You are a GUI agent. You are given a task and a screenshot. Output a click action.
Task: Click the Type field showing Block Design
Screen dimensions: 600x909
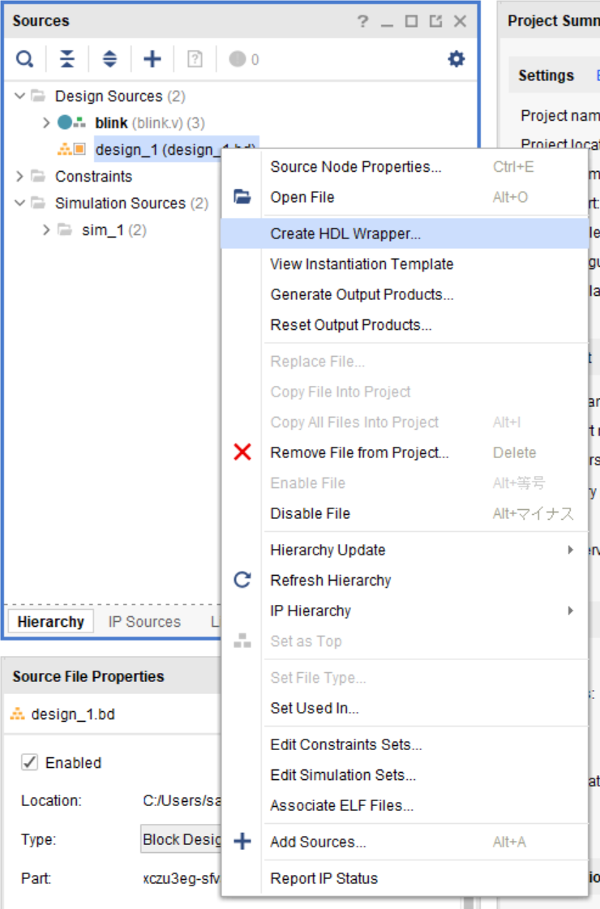(181, 840)
